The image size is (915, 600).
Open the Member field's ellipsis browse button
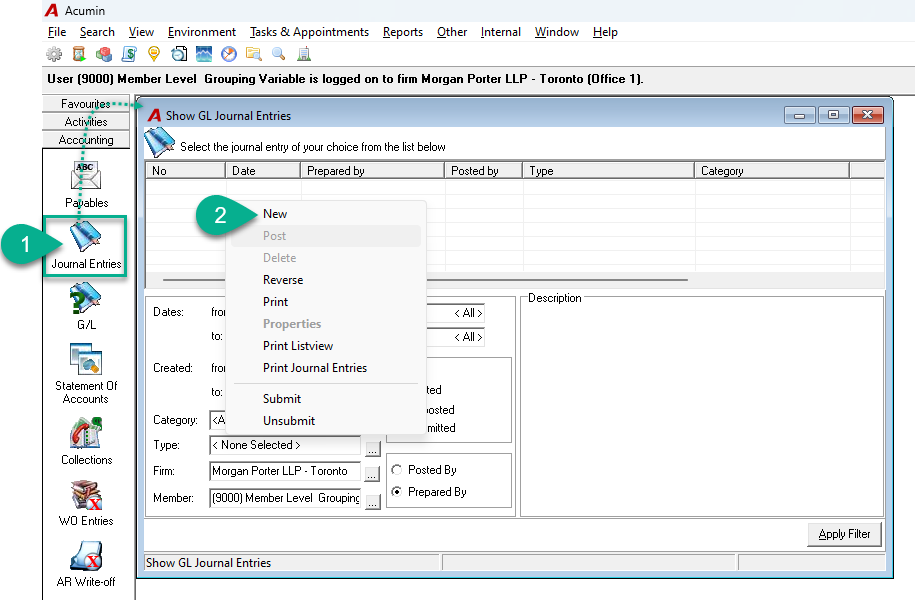click(x=372, y=501)
